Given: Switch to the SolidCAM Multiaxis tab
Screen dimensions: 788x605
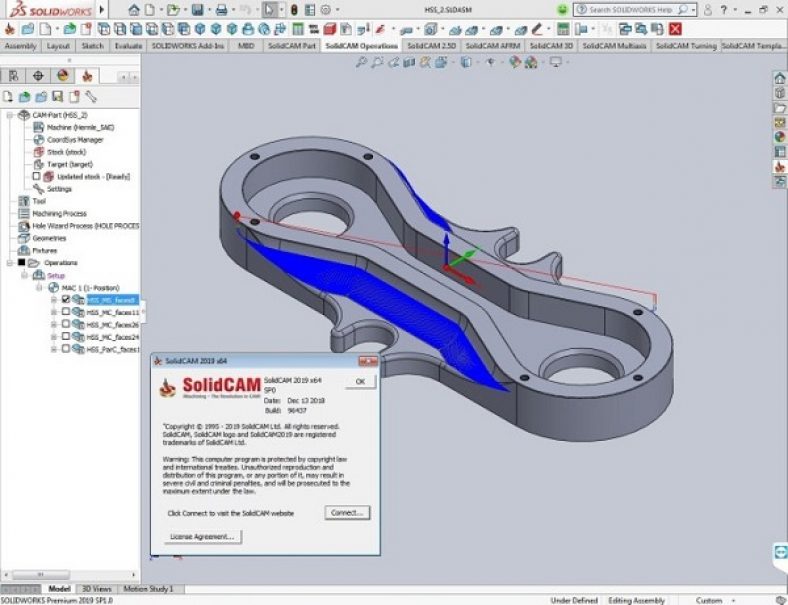Looking at the screenshot, I should tap(614, 46).
